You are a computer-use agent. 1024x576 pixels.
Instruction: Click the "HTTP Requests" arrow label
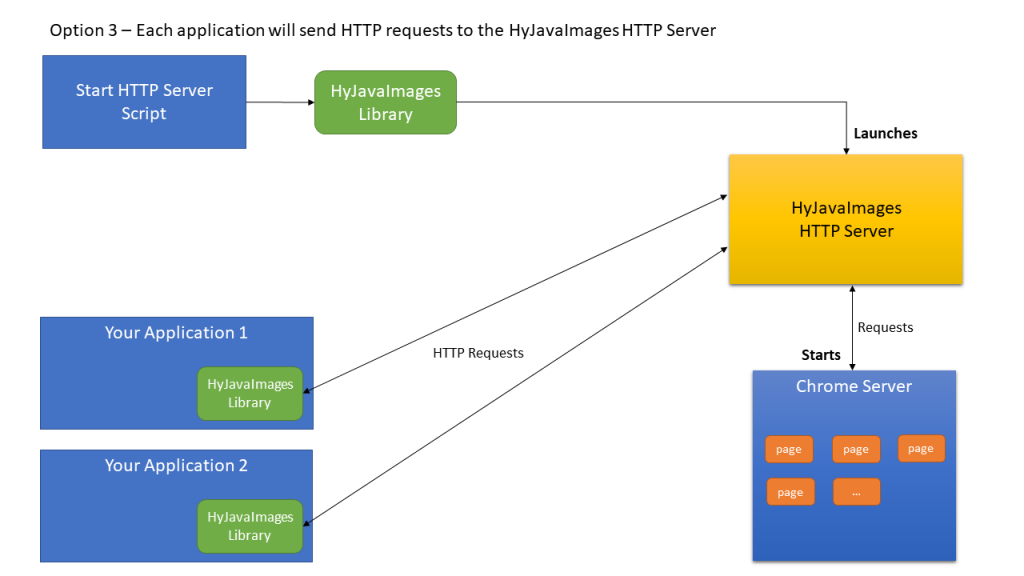click(478, 353)
